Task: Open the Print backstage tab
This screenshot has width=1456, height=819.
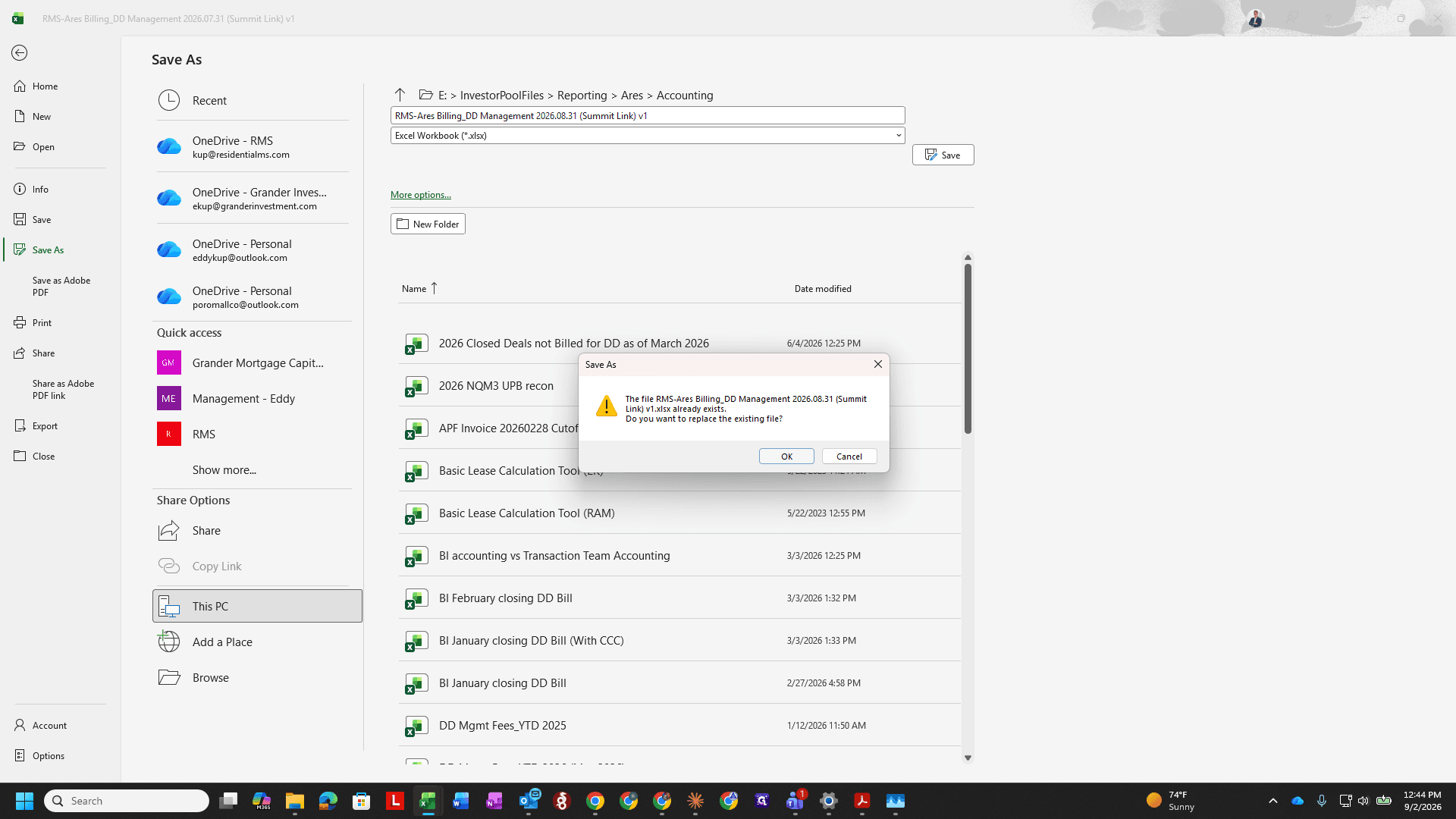Action: (61, 322)
